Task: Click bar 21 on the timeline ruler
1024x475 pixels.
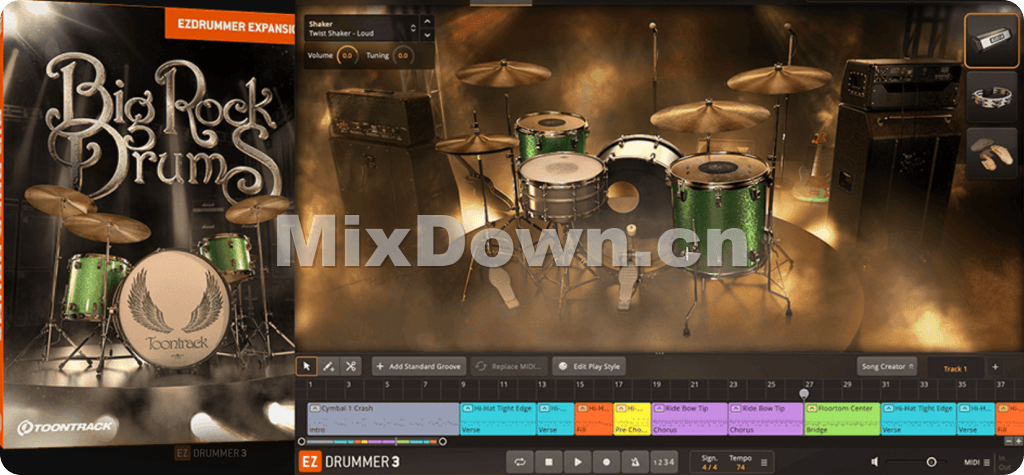Action: click(695, 385)
